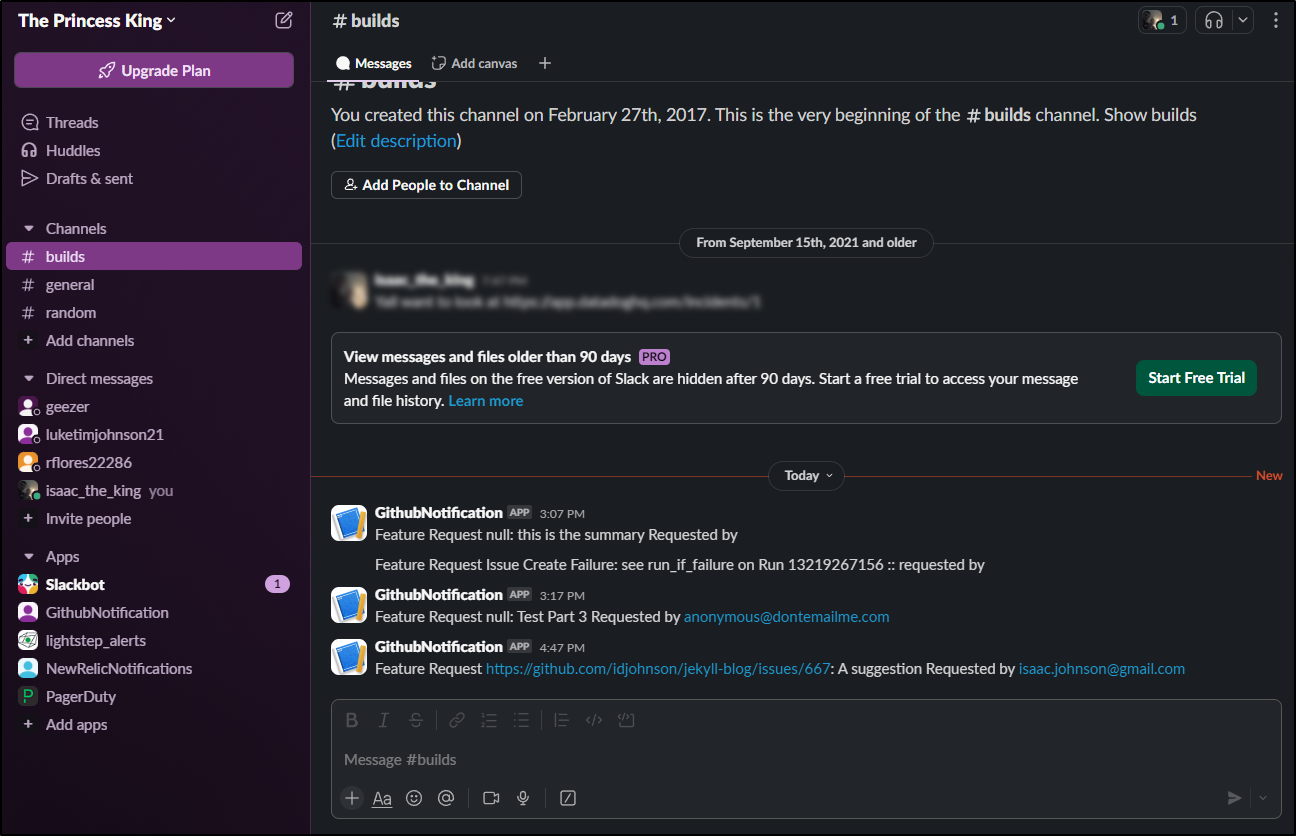The image size is (1296, 836).
Task: Click the Upgrade Plan button
Action: pos(154,70)
